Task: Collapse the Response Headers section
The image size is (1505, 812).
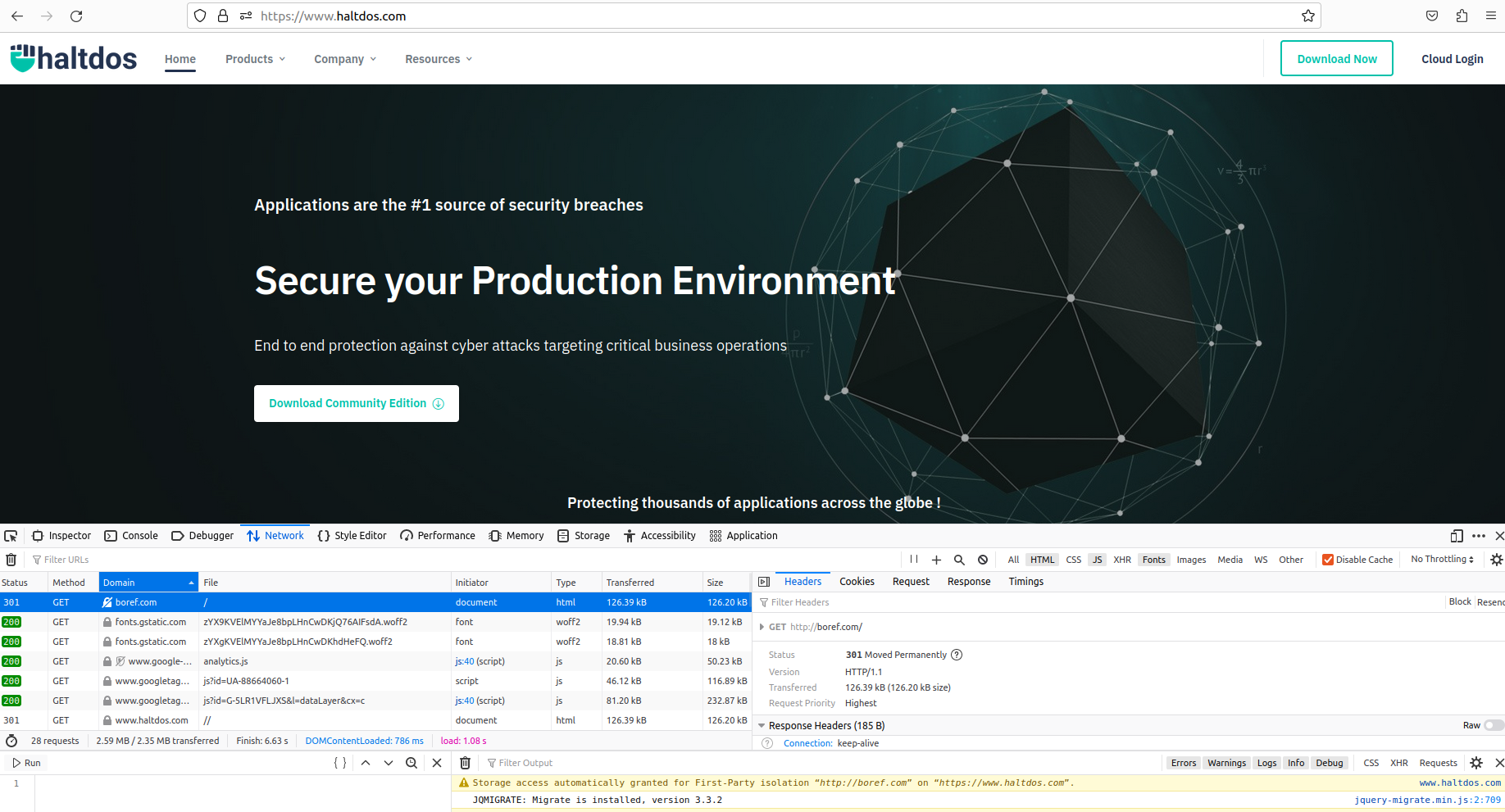Action: (x=762, y=725)
